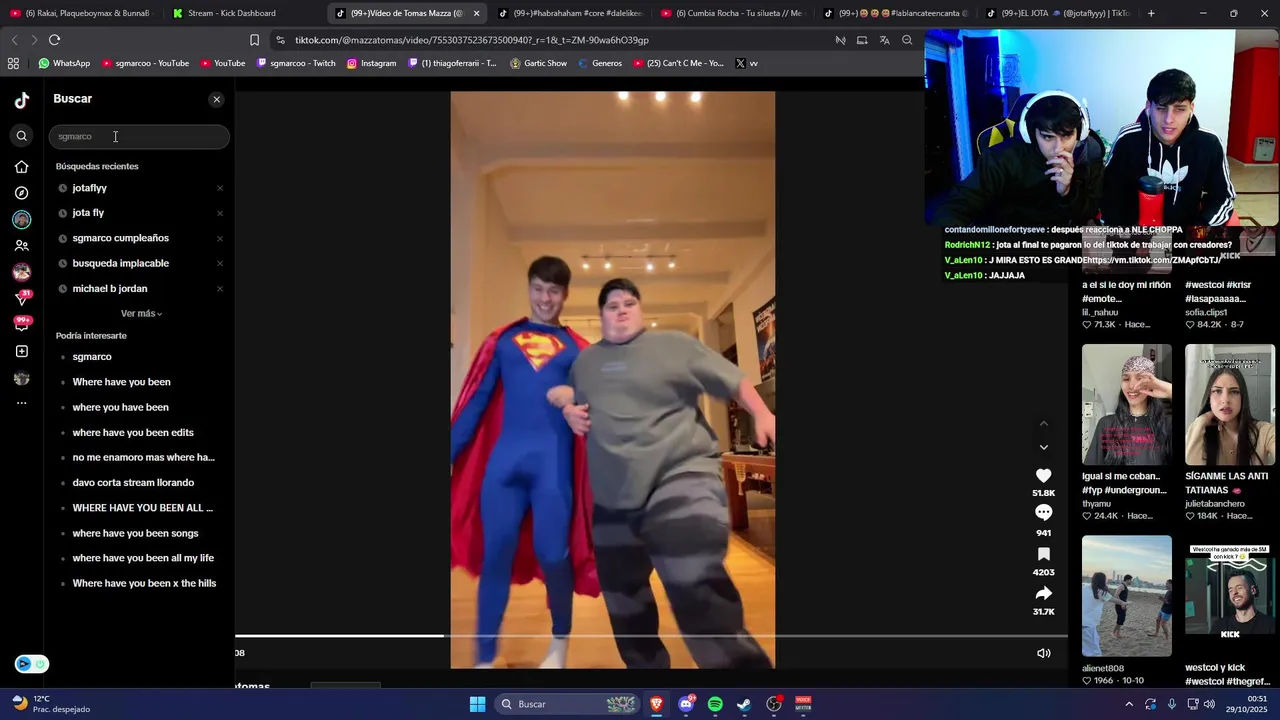Open sgmarcoo - Twitch bookmark

click(296, 63)
